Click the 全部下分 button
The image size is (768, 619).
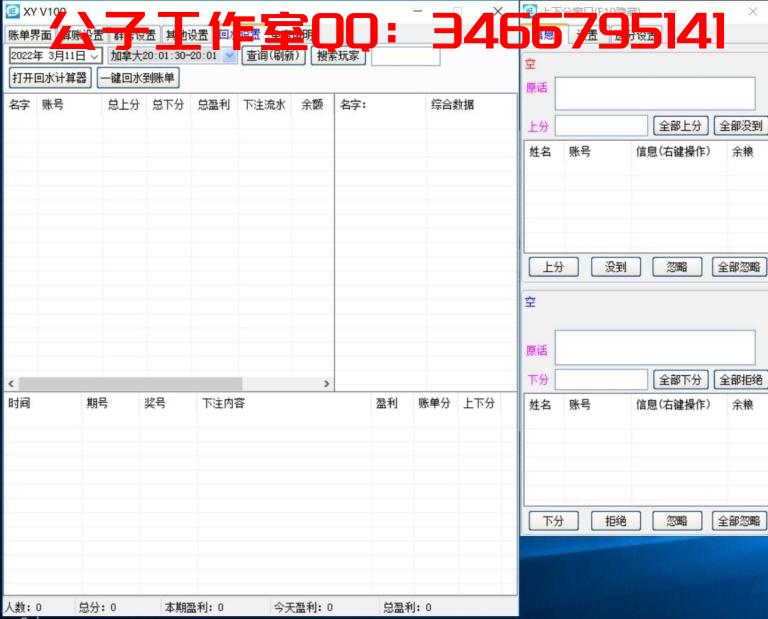[x=680, y=380]
